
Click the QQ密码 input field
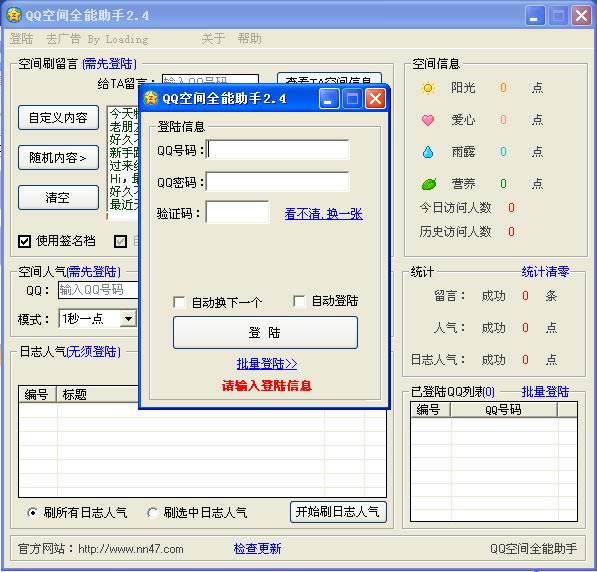278,182
